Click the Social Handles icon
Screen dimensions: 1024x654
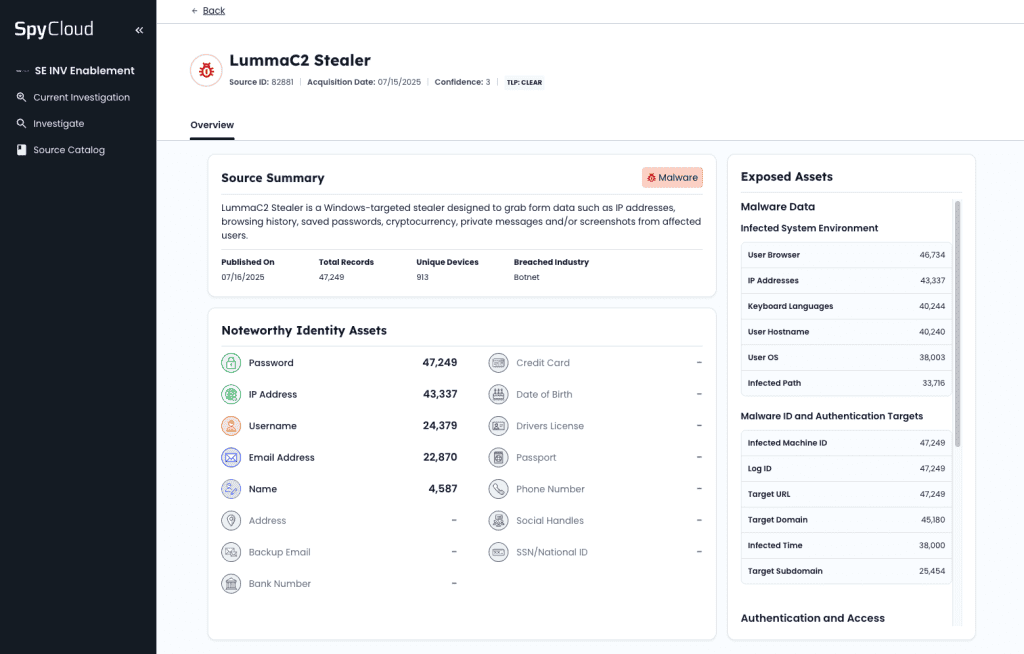pos(498,520)
